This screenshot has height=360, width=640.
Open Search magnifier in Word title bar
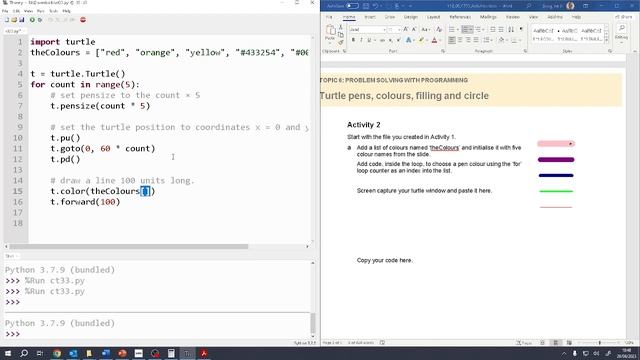click(x=529, y=6)
